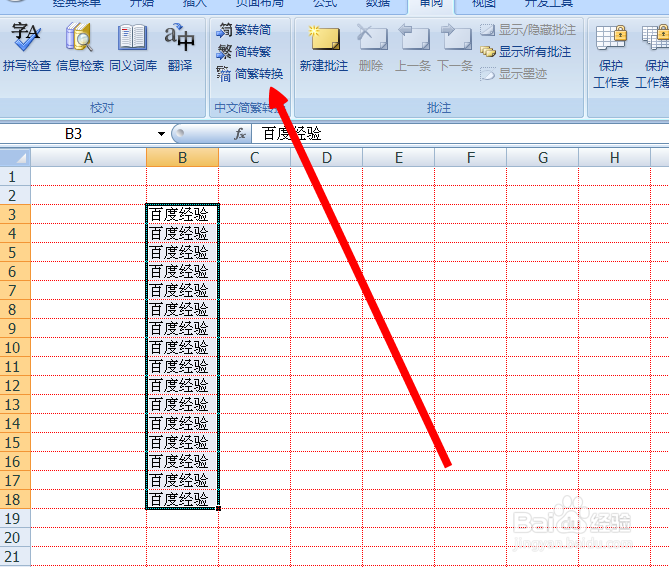This screenshot has height=567, width=669.
Task: Convert text with 简转繁
Action: point(244,52)
